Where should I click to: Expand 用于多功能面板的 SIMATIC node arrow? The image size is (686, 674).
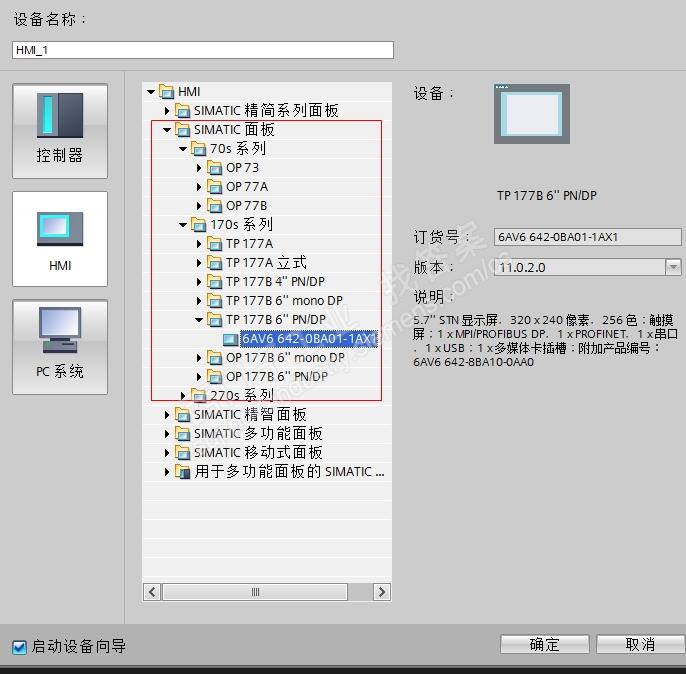[x=167, y=472]
